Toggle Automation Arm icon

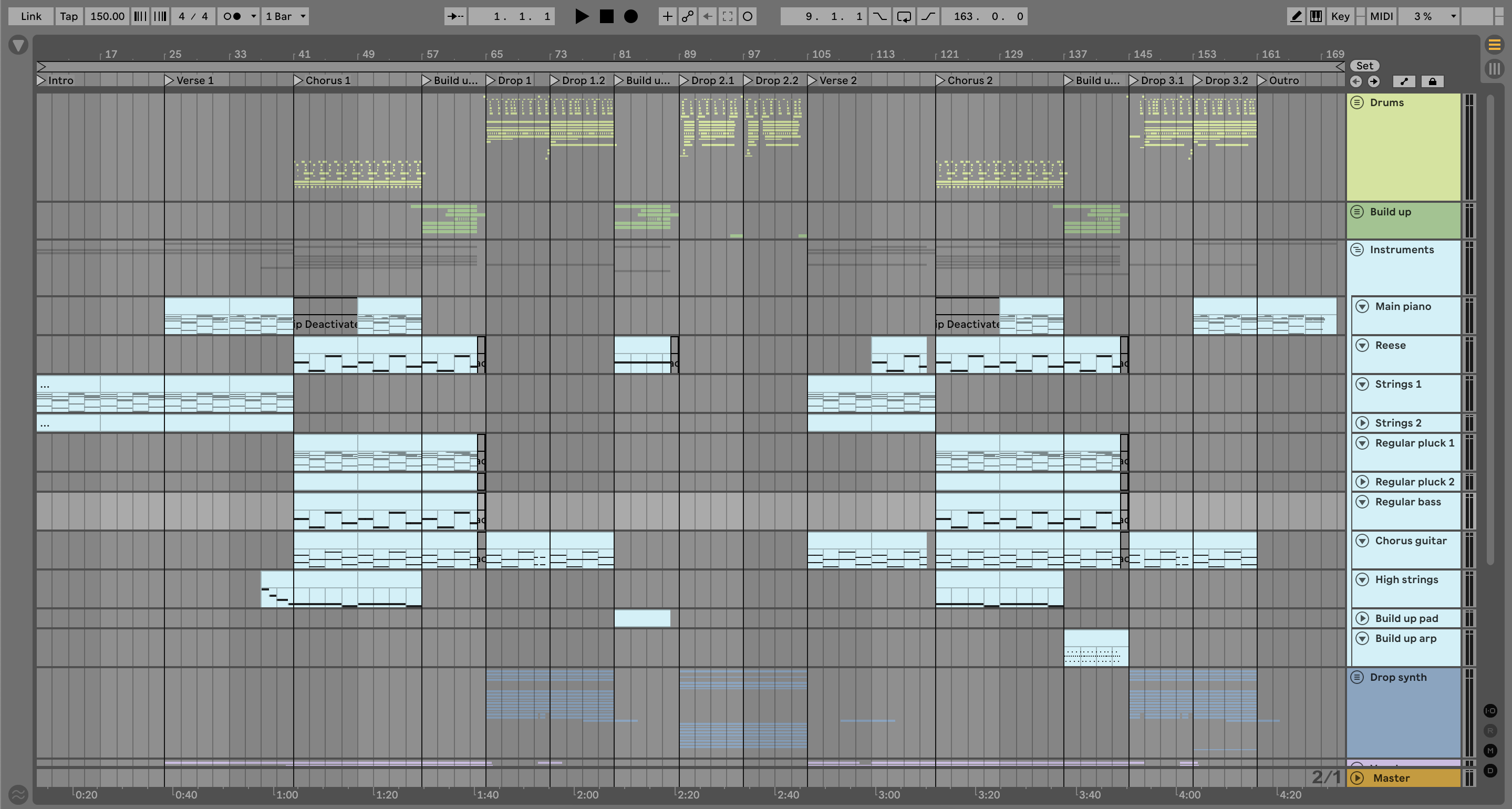(687, 16)
